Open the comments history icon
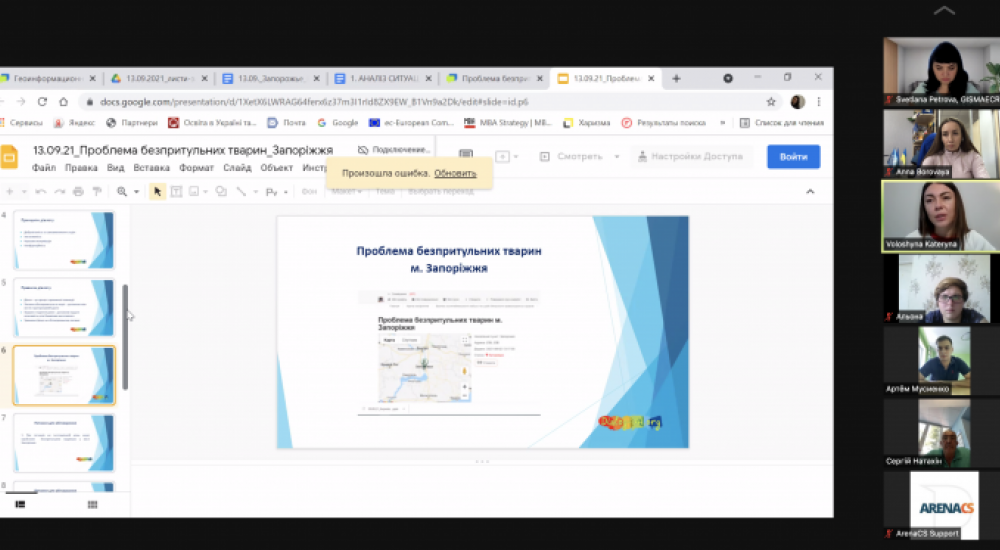This screenshot has height=550, width=1000. coord(466,156)
